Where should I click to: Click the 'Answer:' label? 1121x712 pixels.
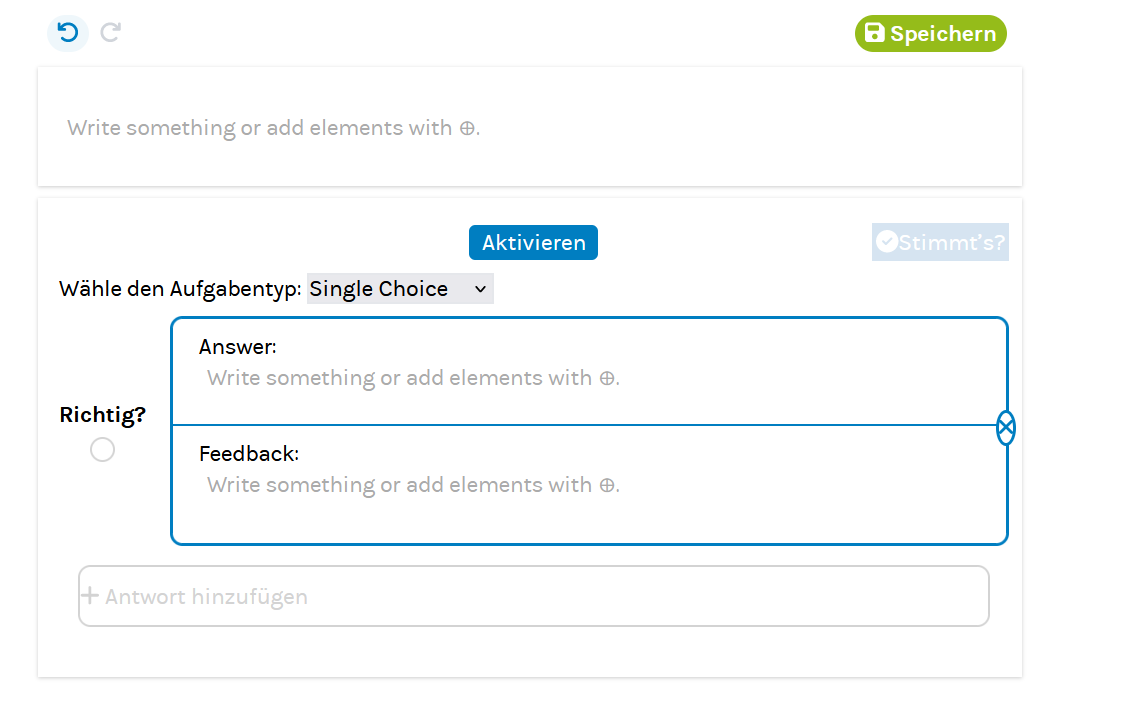238,347
